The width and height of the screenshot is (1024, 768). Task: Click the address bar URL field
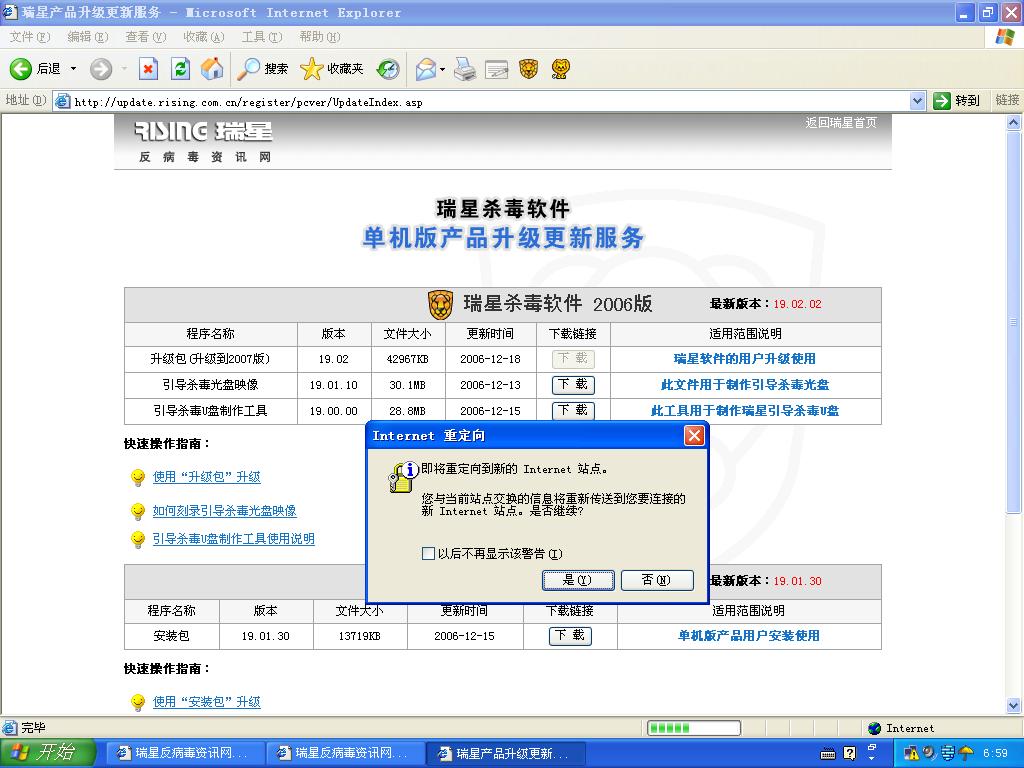[x=490, y=102]
